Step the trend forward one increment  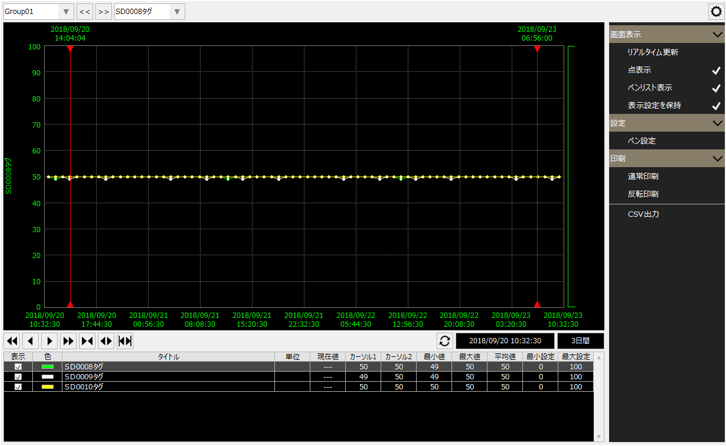tap(50, 341)
